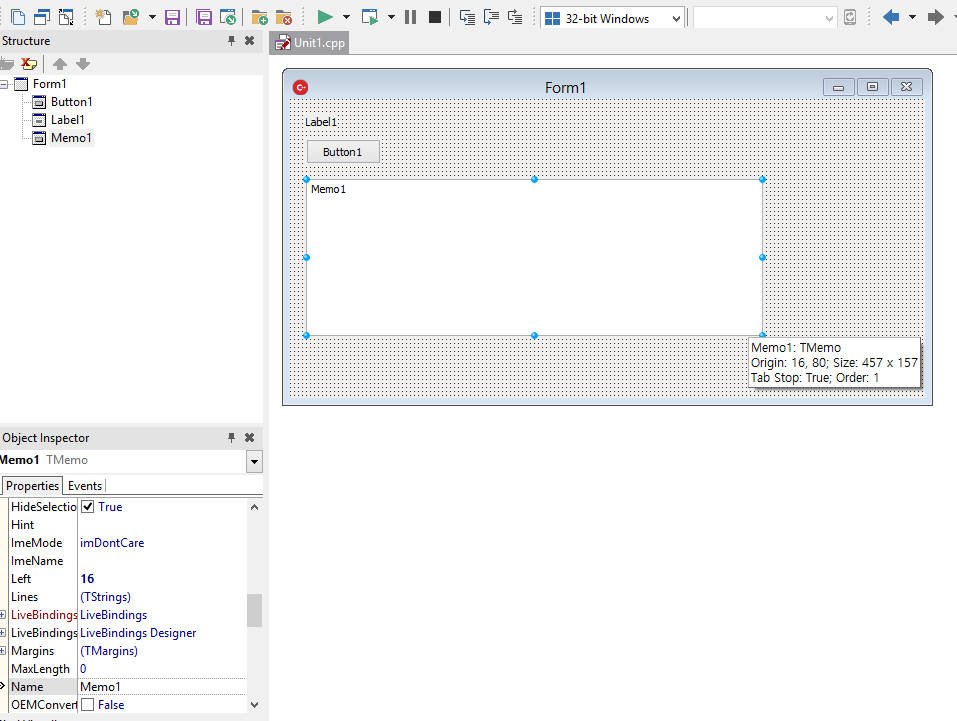Click the Pause button in the toolbar
This screenshot has width=957, height=721.
[410, 17]
